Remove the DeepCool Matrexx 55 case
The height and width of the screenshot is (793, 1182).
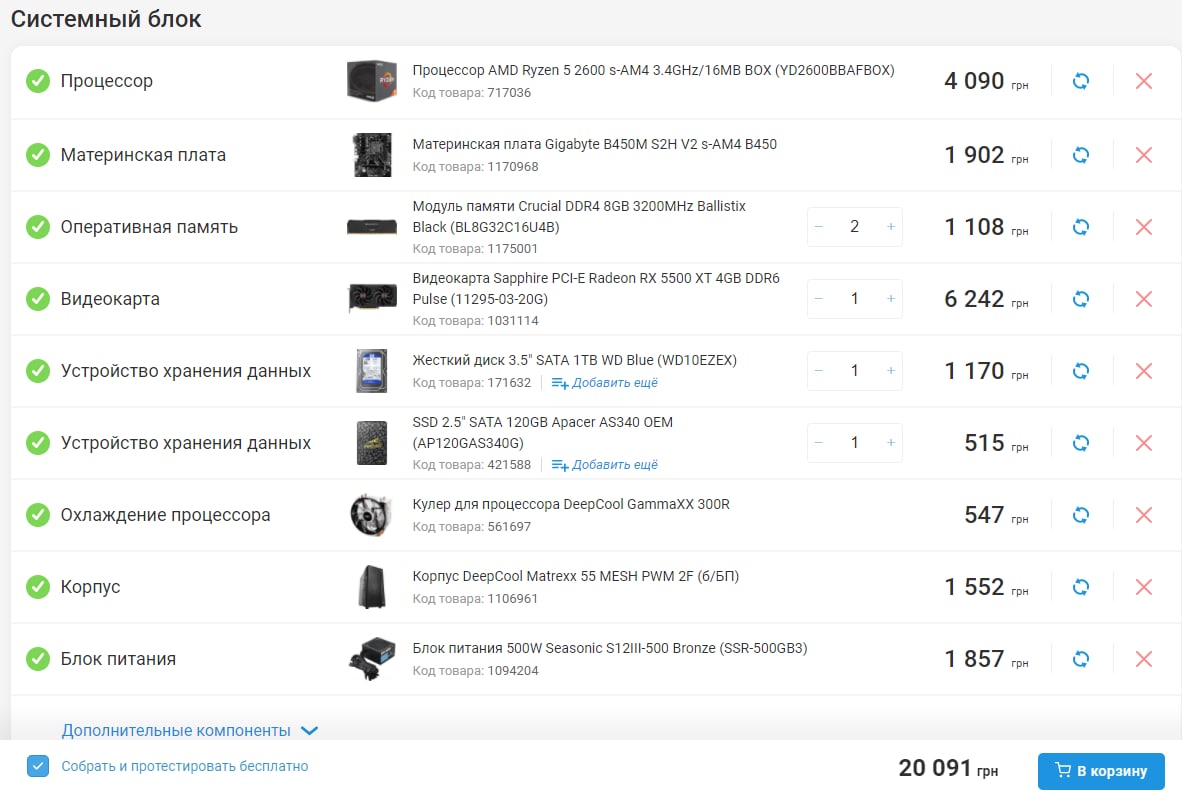[1144, 587]
